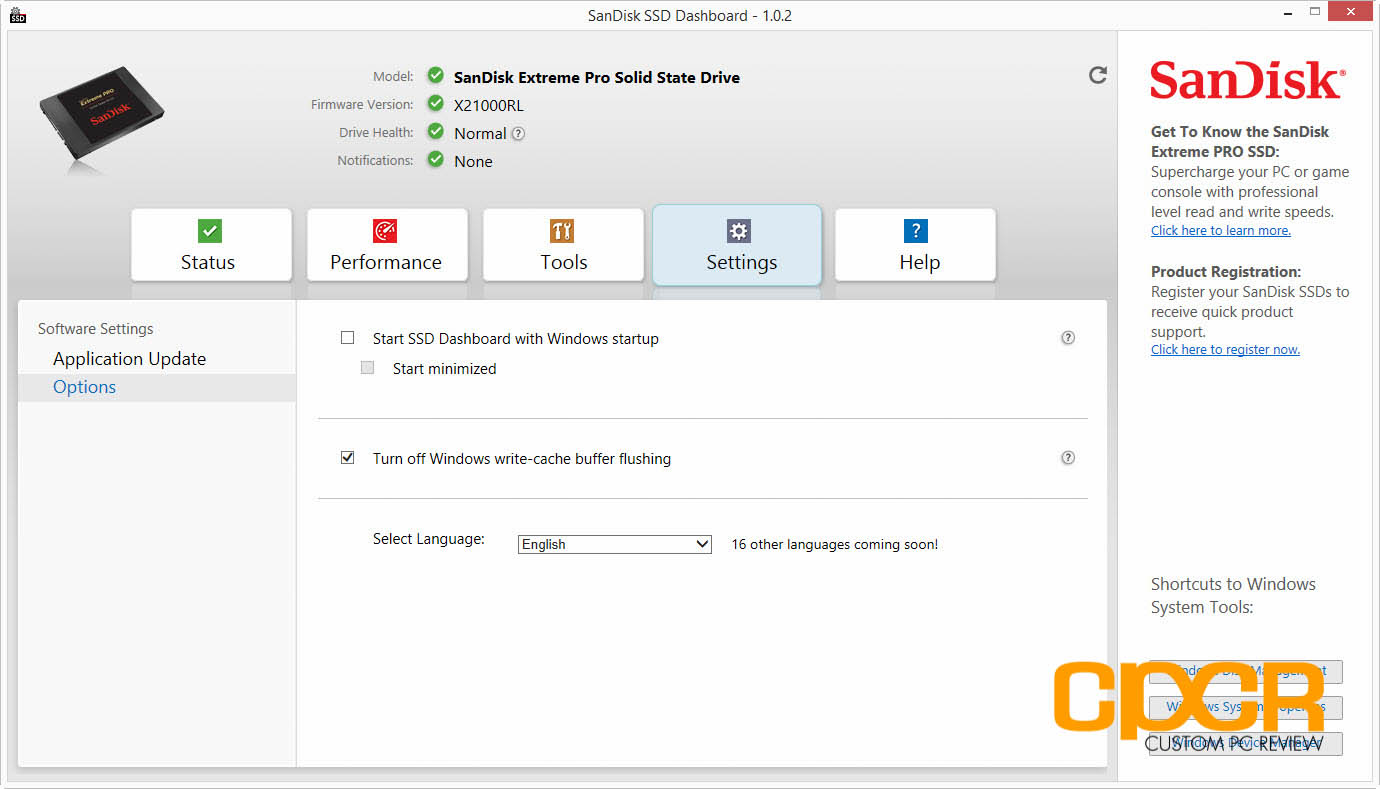
Task: Click the green check beside Notifications
Action: (435, 159)
